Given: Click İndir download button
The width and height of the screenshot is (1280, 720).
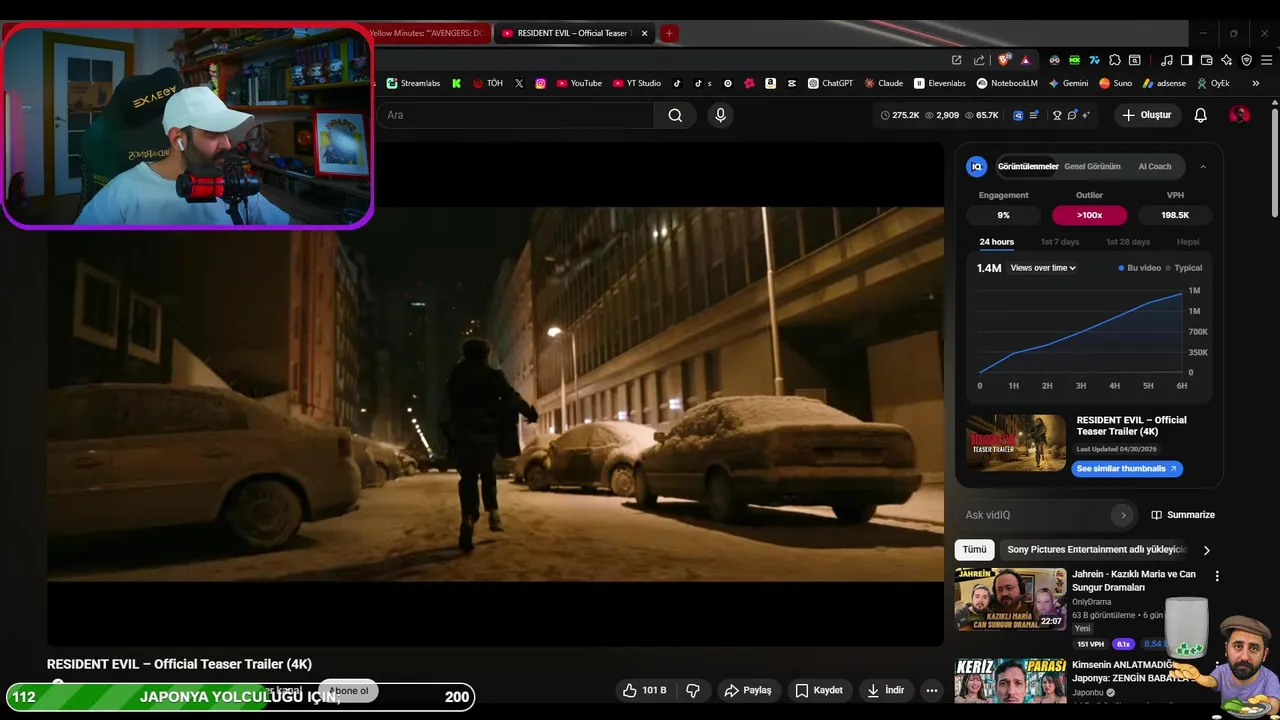Looking at the screenshot, I should click(x=885, y=690).
